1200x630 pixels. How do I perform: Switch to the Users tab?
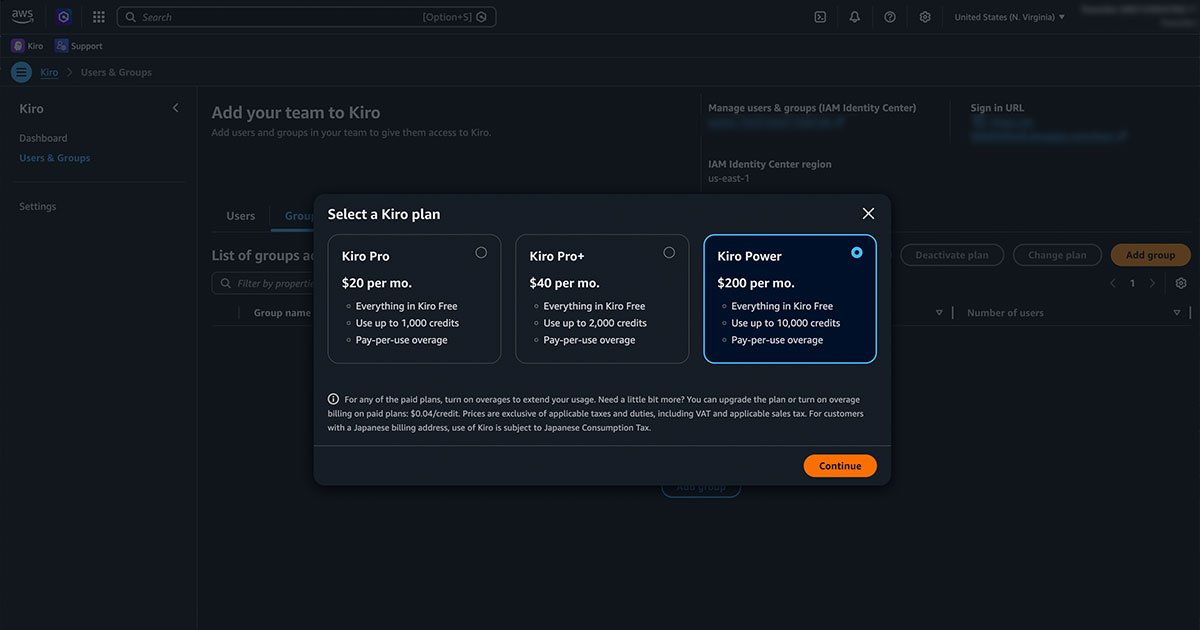(241, 216)
